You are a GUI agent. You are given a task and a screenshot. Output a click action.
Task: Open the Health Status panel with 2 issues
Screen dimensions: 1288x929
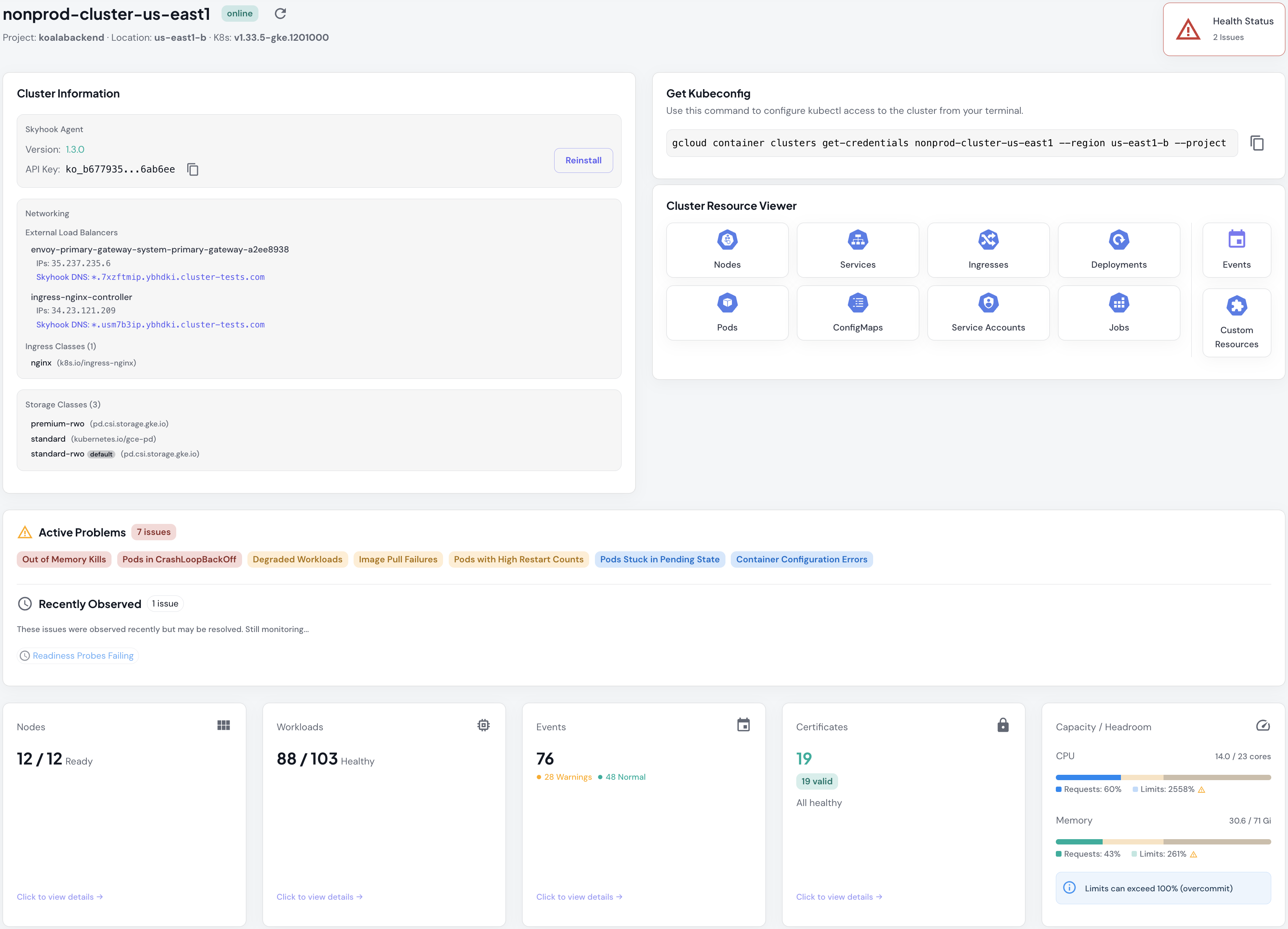coord(1223,29)
